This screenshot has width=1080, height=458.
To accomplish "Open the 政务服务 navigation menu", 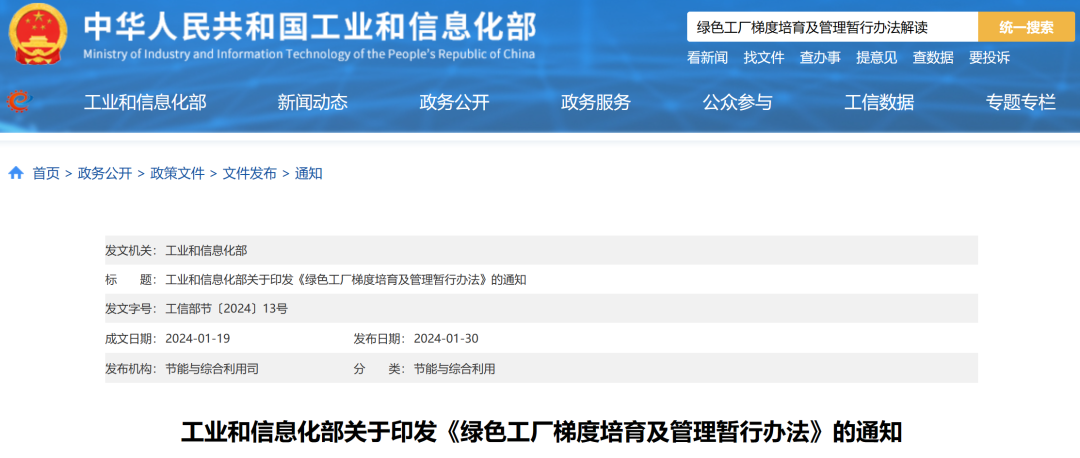I will point(596,101).
